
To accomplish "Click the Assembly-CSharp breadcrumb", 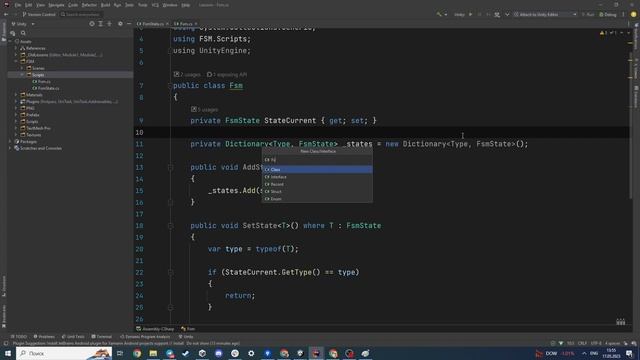I will click(155, 329).
